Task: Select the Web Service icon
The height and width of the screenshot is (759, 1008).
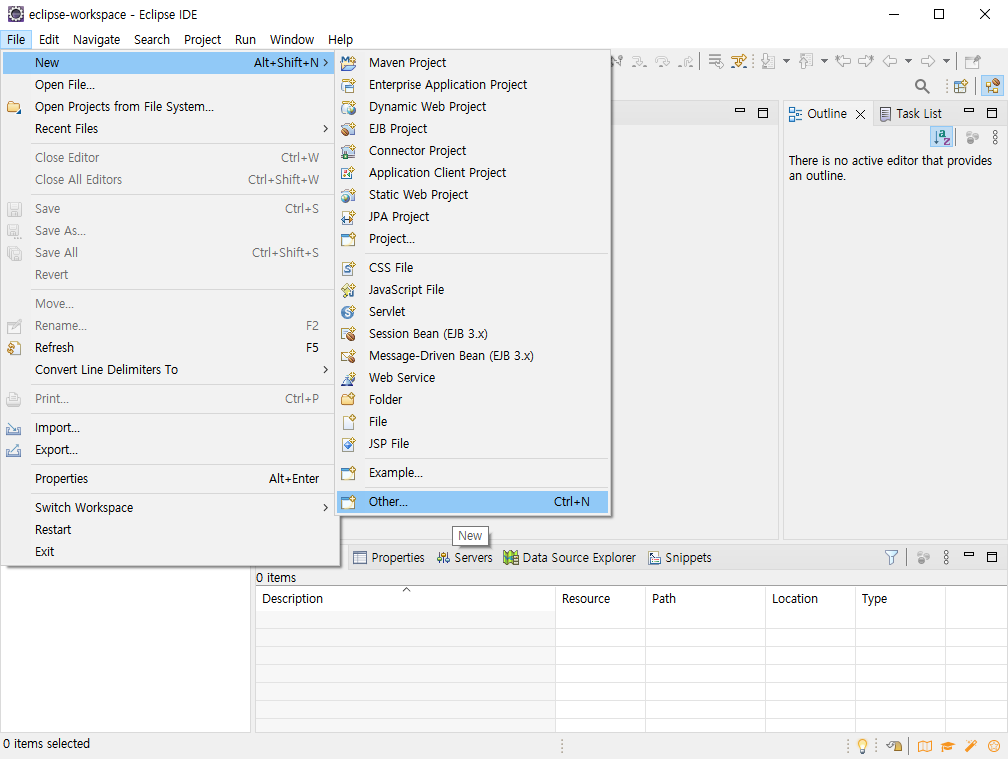Action: click(x=348, y=378)
